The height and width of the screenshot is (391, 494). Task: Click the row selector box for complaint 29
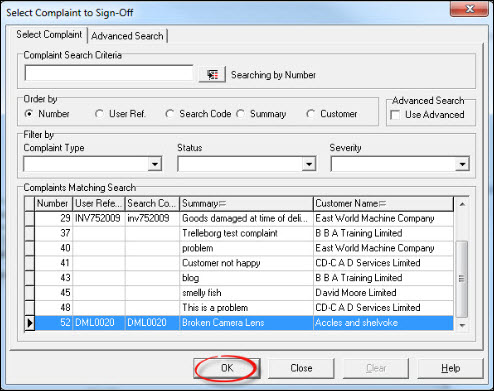coord(30,218)
